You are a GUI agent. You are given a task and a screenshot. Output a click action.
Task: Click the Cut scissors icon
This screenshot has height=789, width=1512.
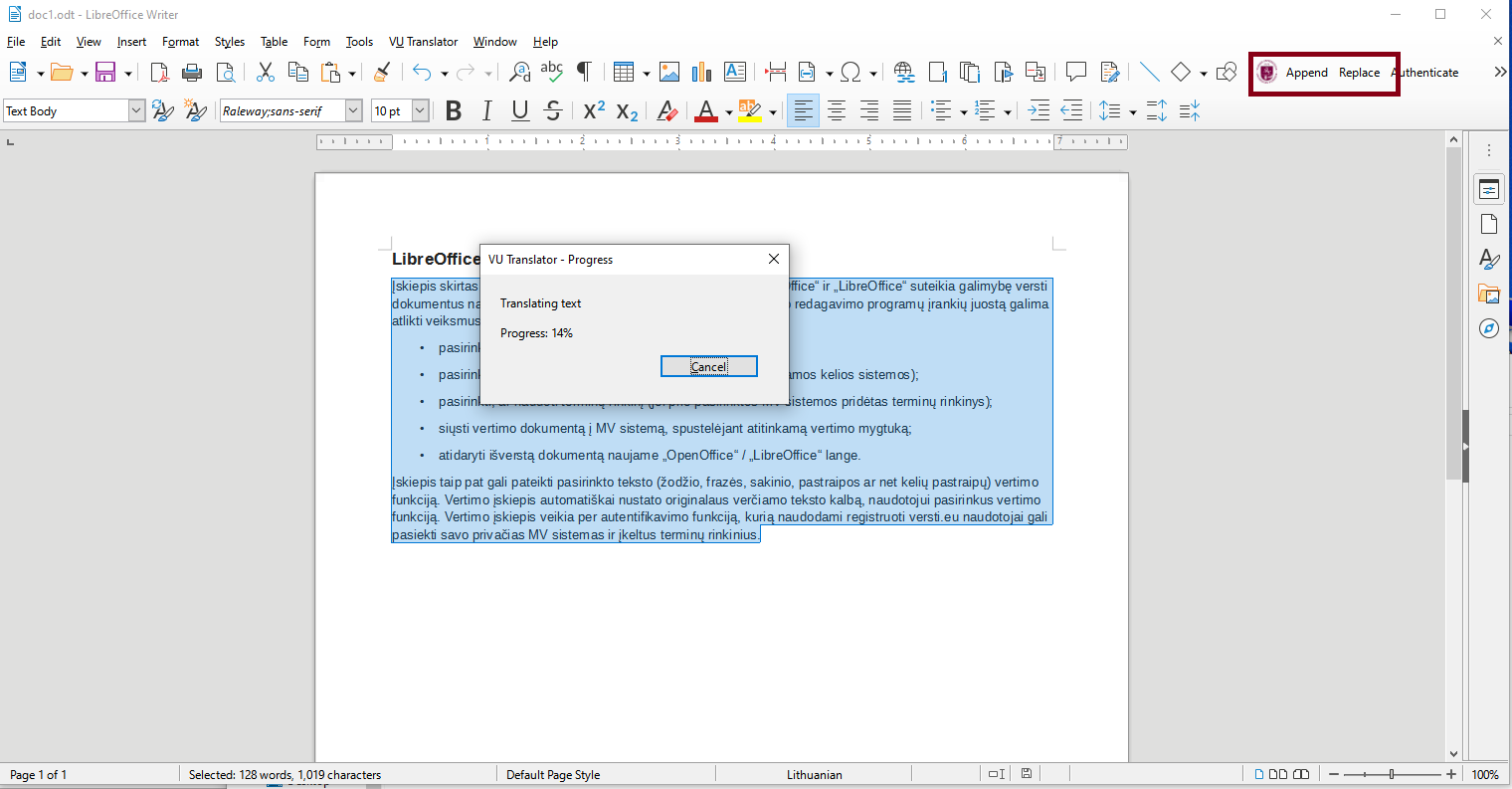click(x=265, y=73)
